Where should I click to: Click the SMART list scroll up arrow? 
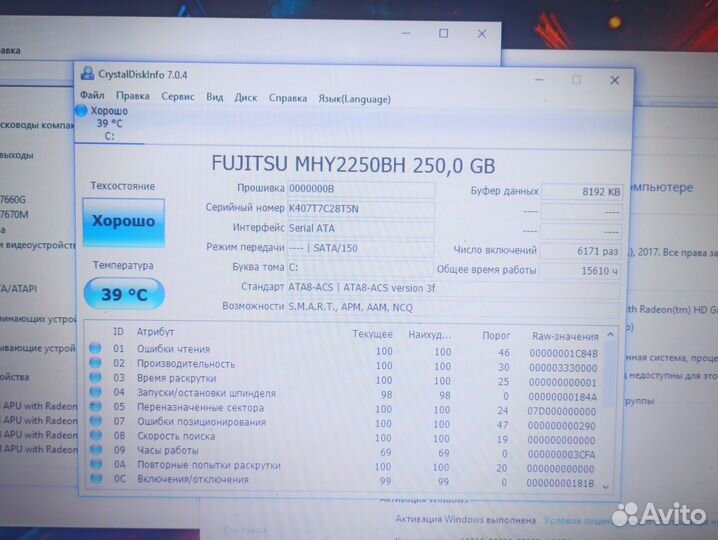(x=610, y=335)
